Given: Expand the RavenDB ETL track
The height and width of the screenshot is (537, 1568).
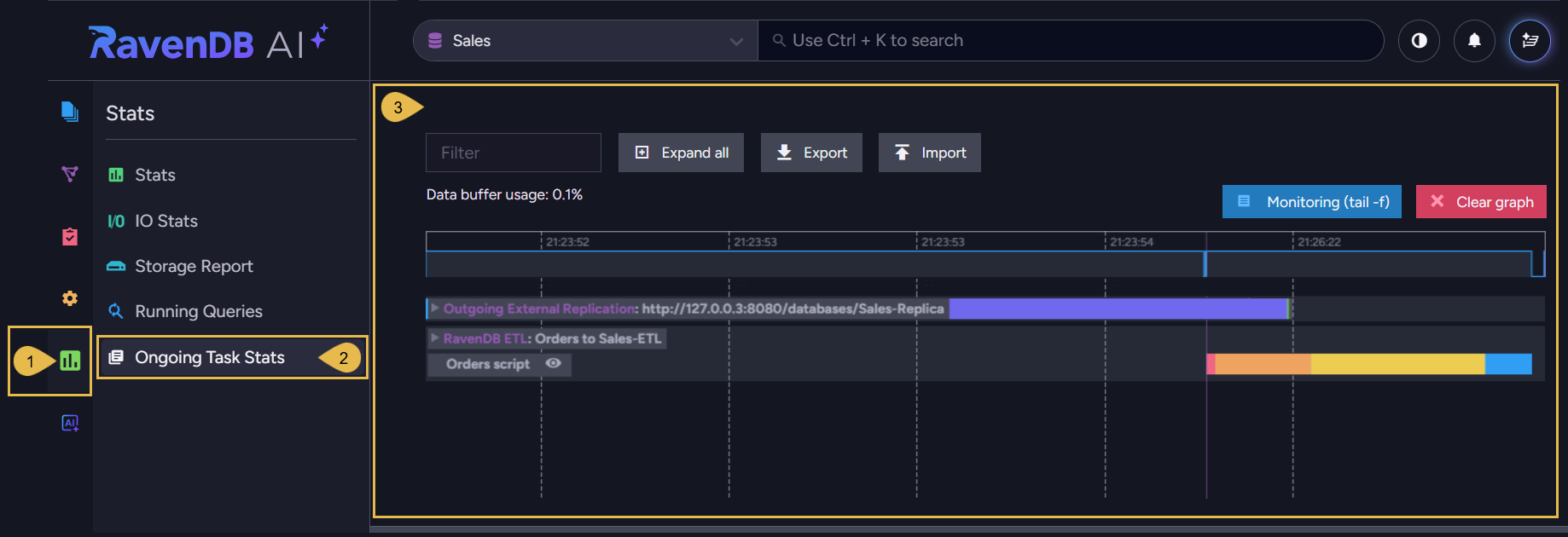Looking at the screenshot, I should pyautogui.click(x=435, y=338).
